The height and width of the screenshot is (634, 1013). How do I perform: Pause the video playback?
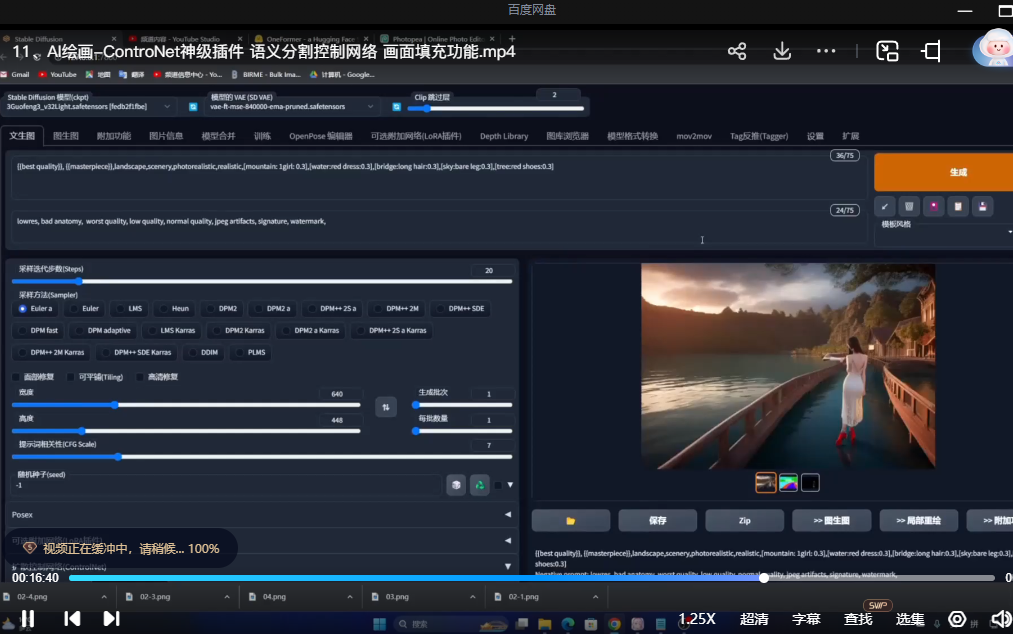click(x=28, y=618)
